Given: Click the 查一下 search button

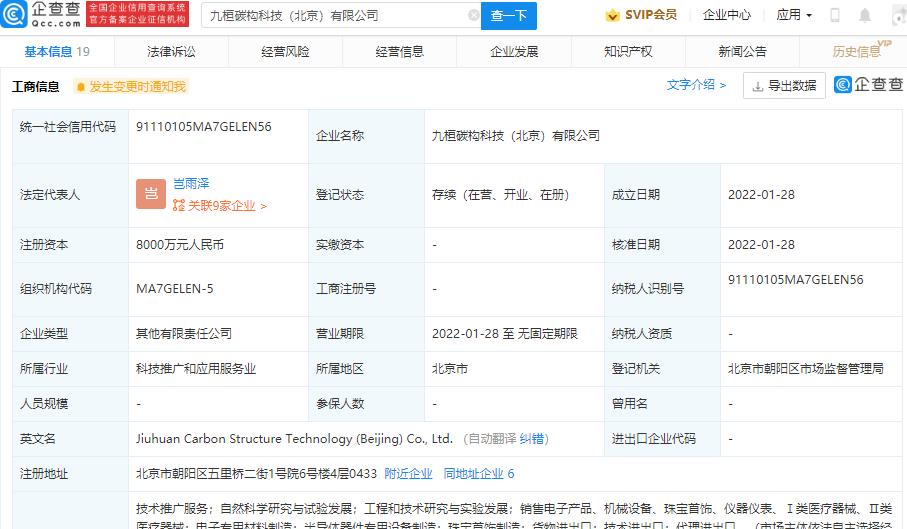Looking at the screenshot, I should click(508, 16).
